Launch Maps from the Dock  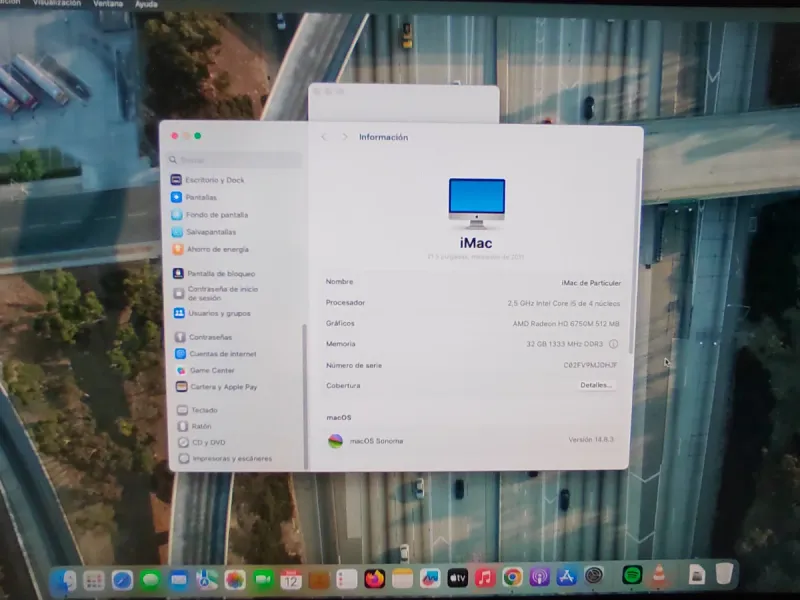pos(207,580)
